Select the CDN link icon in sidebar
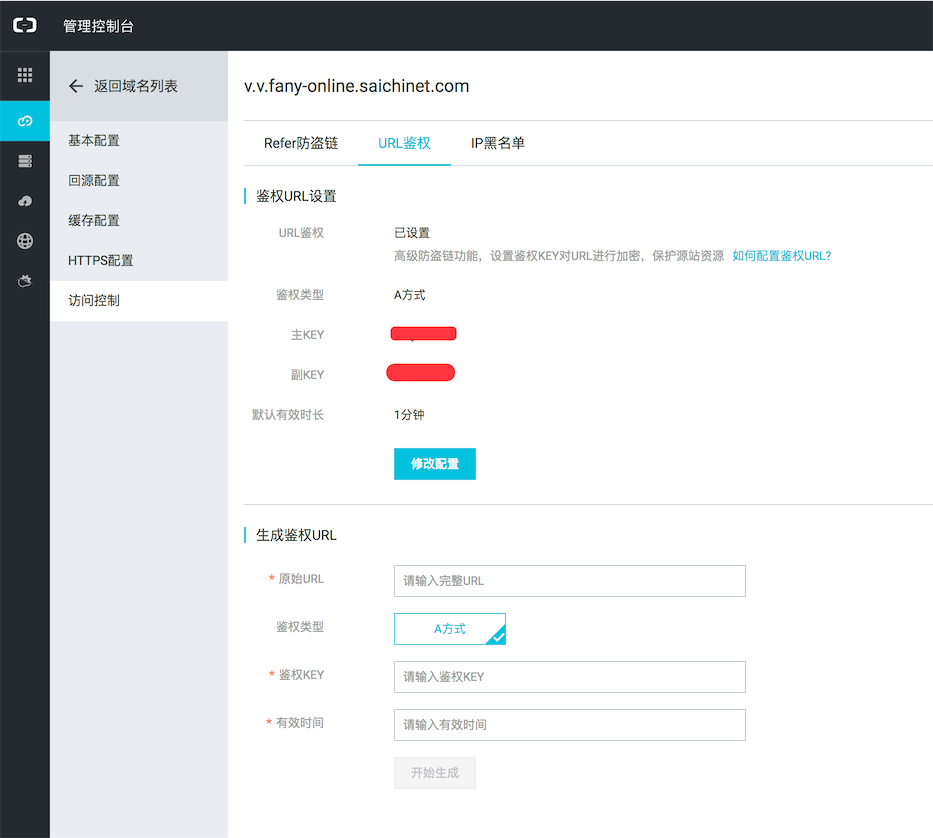The width and height of the screenshot is (933, 838). point(25,121)
